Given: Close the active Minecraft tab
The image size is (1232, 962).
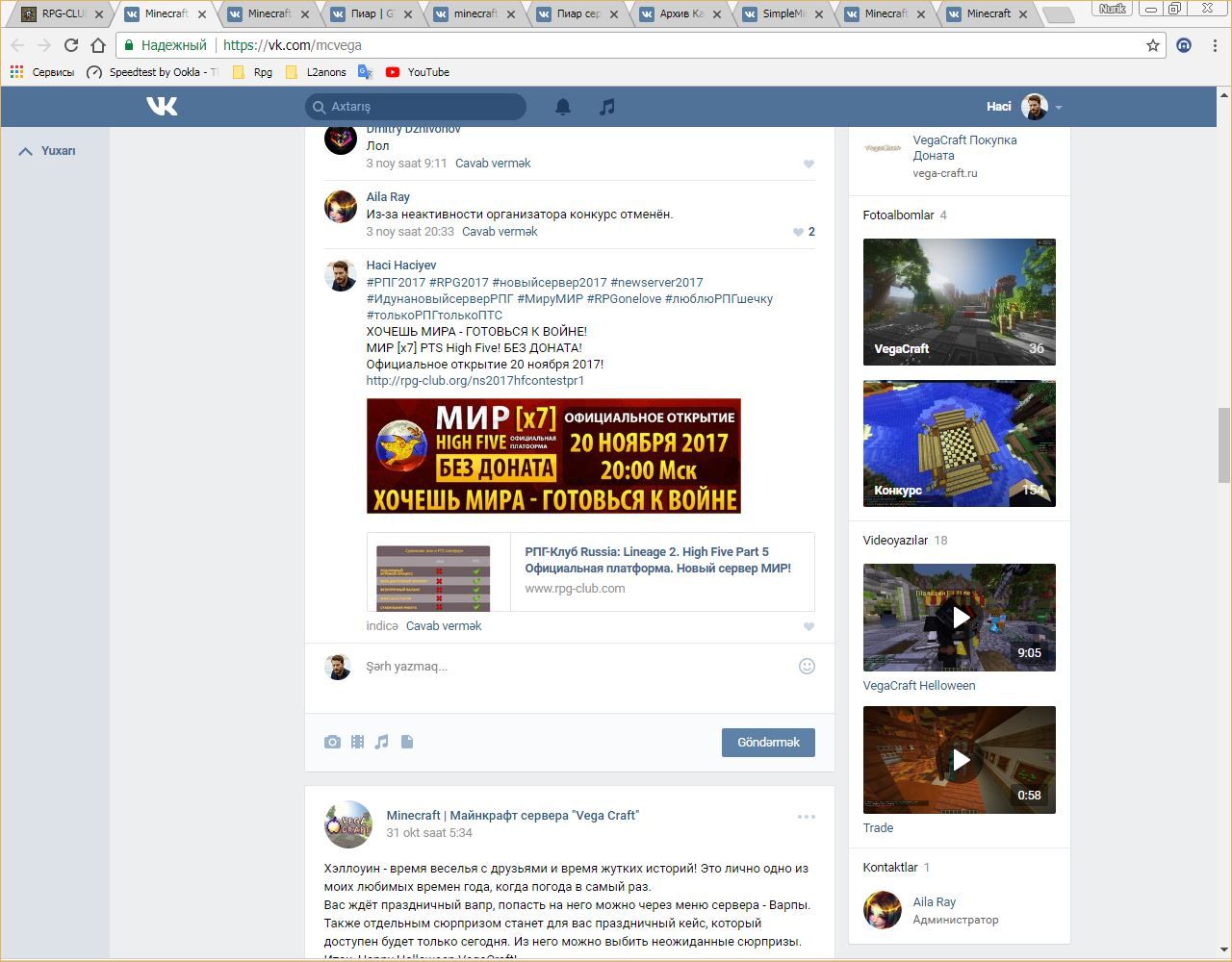Looking at the screenshot, I should [201, 14].
